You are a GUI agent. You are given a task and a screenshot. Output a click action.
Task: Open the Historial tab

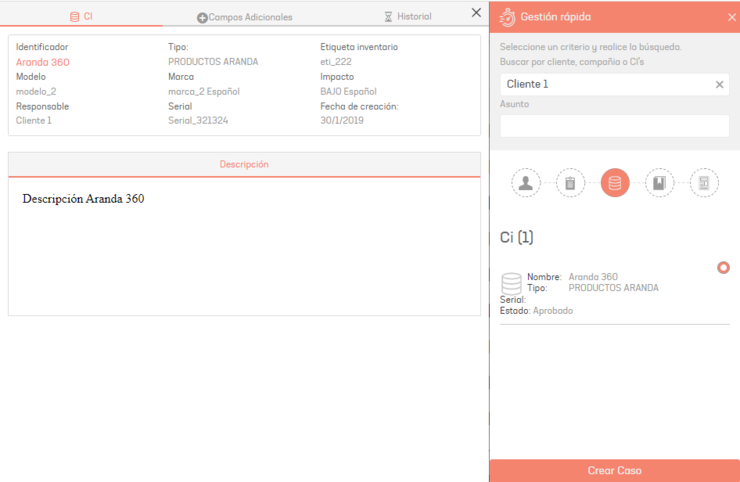pos(408,17)
